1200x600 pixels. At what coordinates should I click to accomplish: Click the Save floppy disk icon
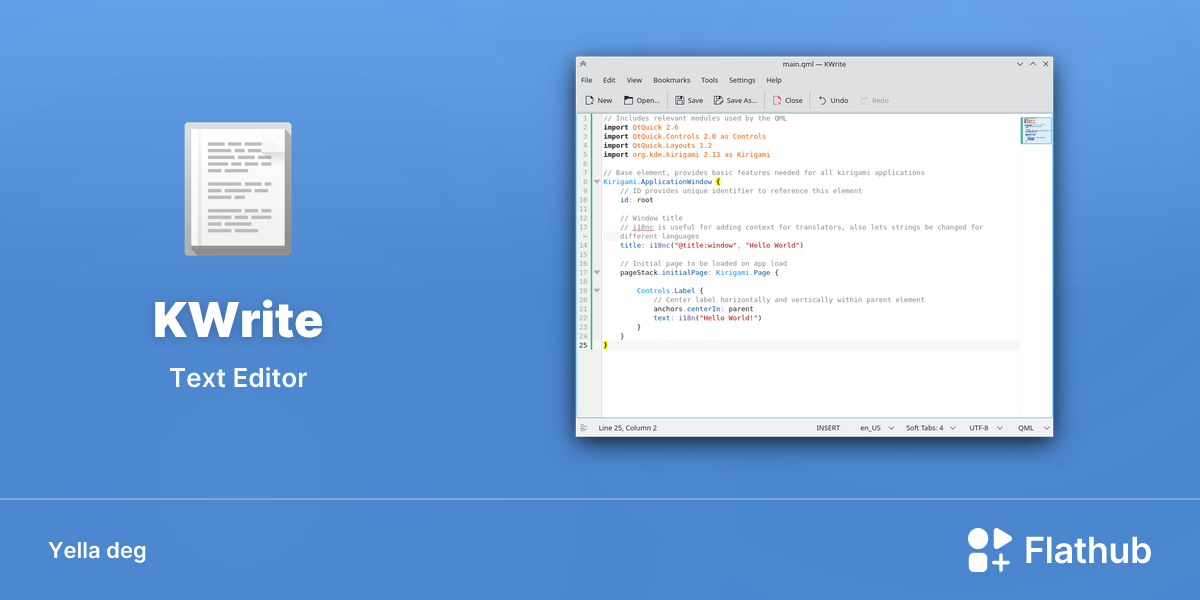680,100
